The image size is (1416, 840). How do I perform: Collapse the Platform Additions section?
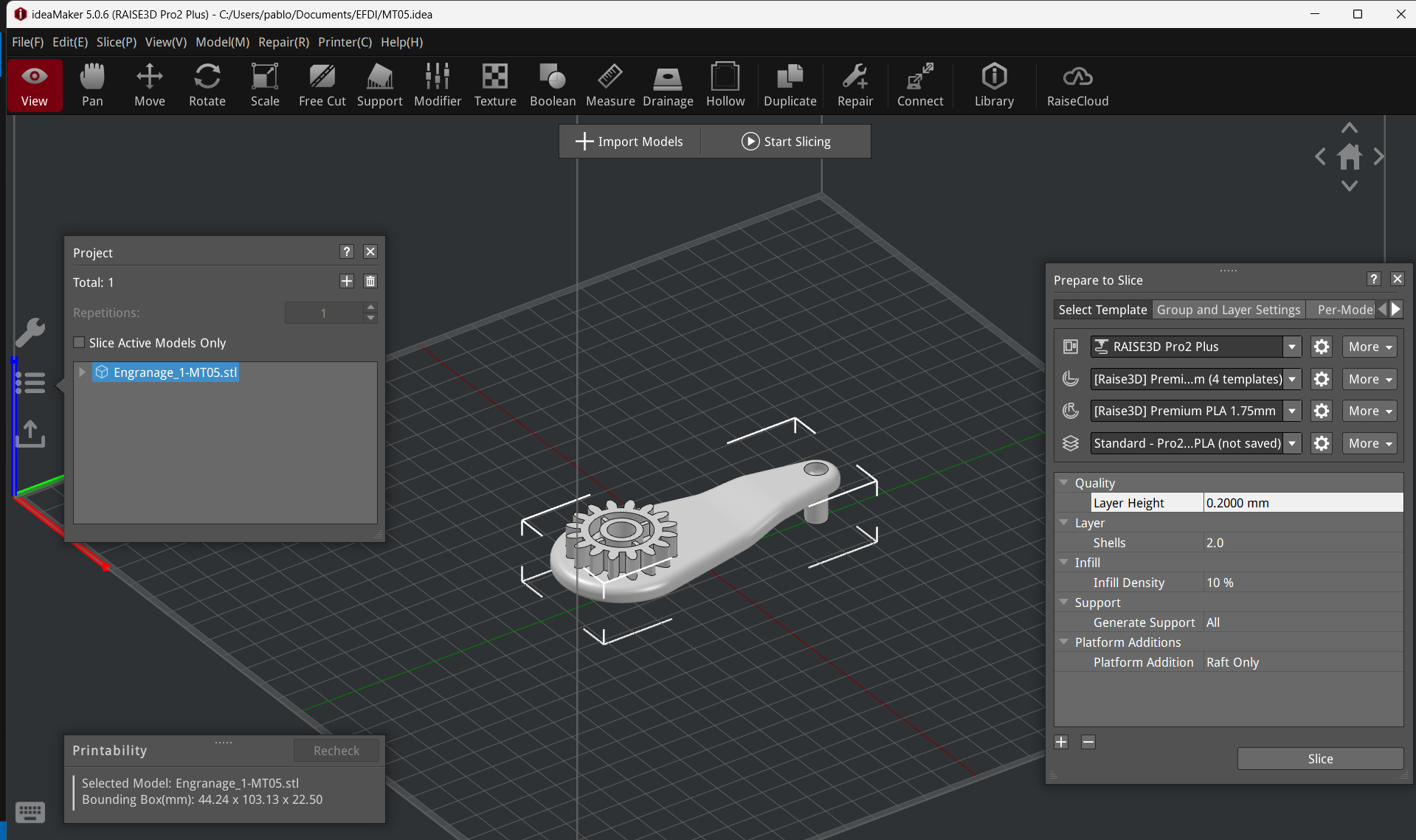(1064, 642)
